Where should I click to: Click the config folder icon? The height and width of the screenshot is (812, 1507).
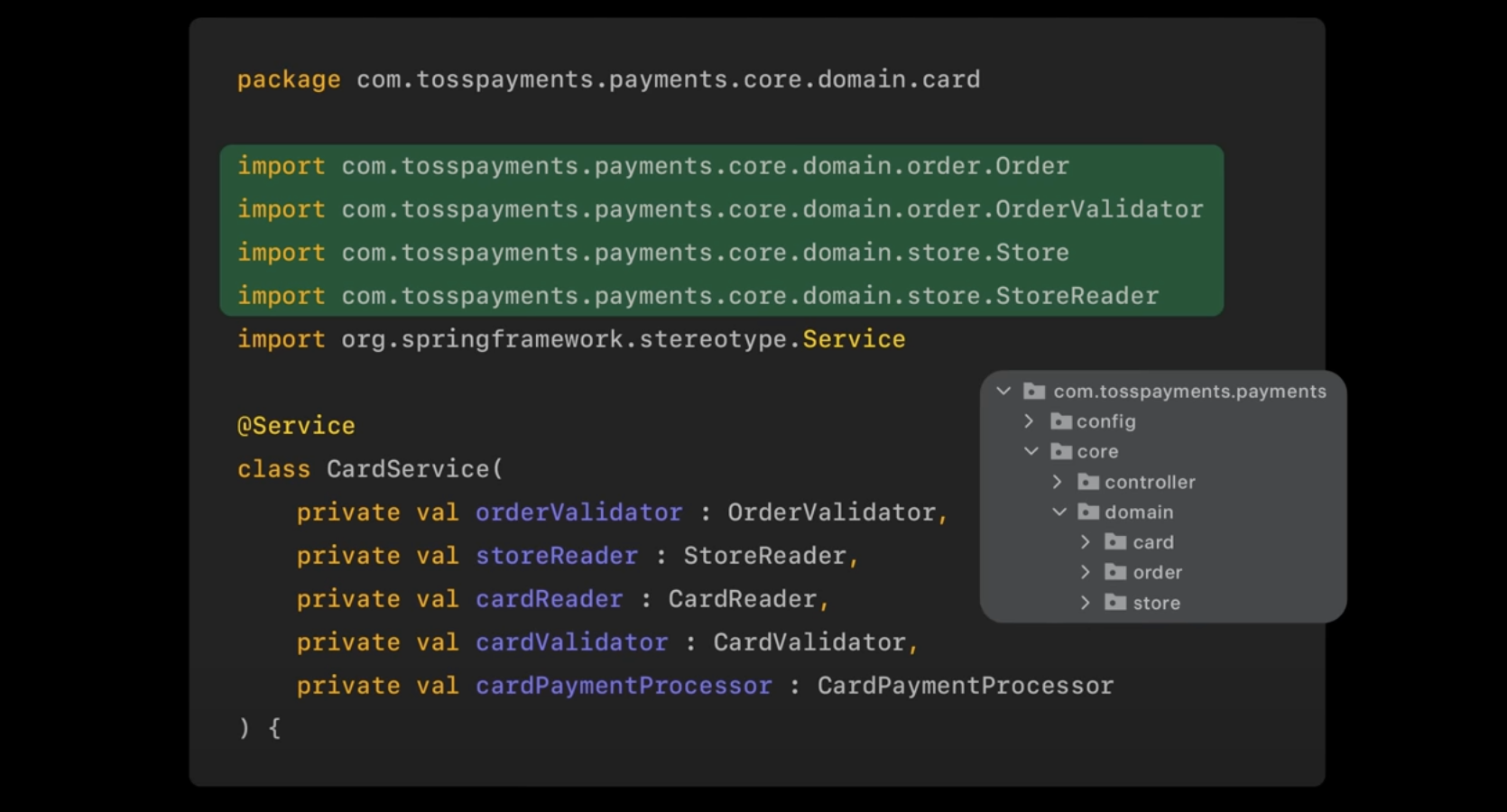tap(1061, 421)
